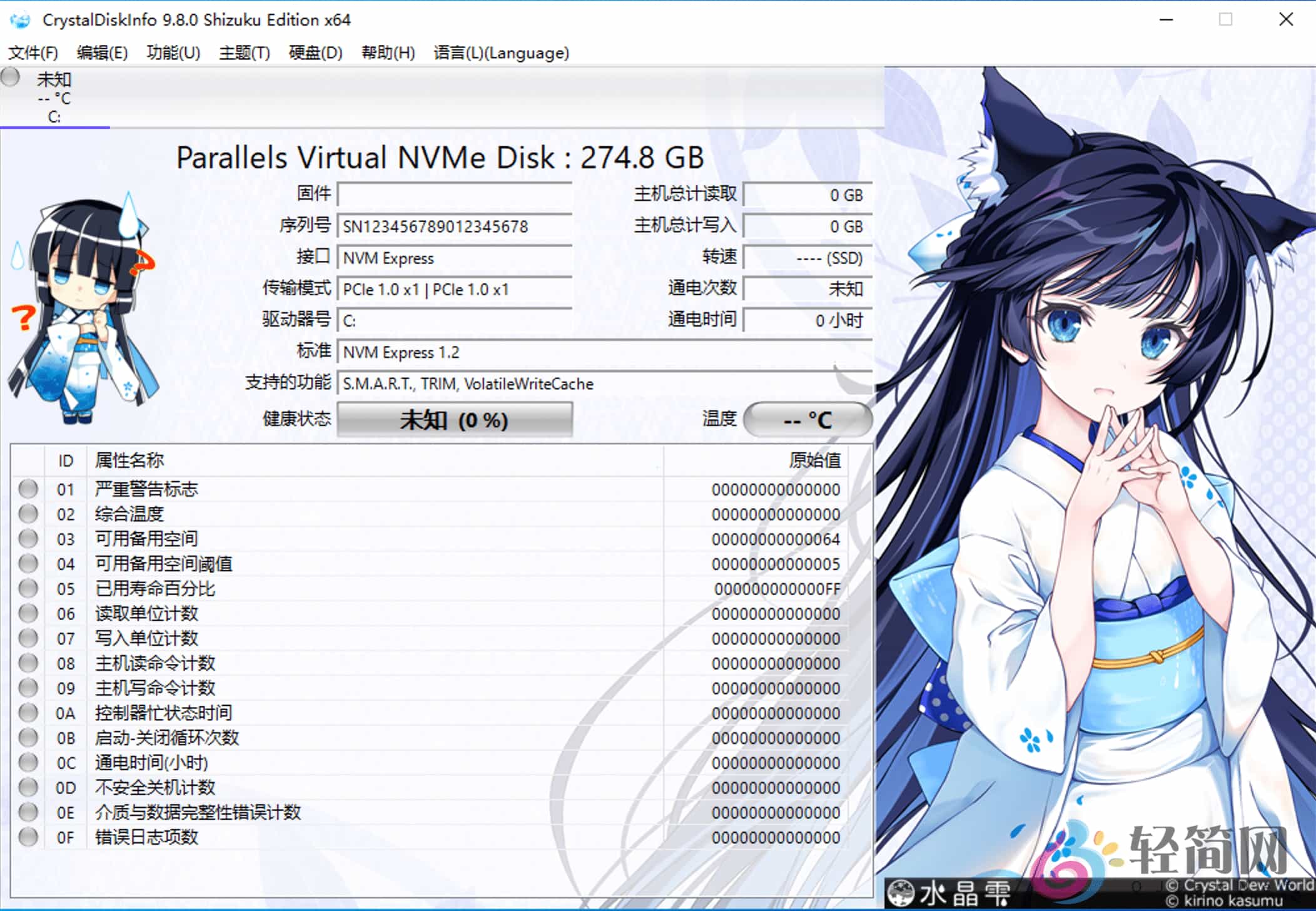Click the CrystalDiskInfo application icon in title bar
This screenshot has width=1316, height=911.
(21, 19)
